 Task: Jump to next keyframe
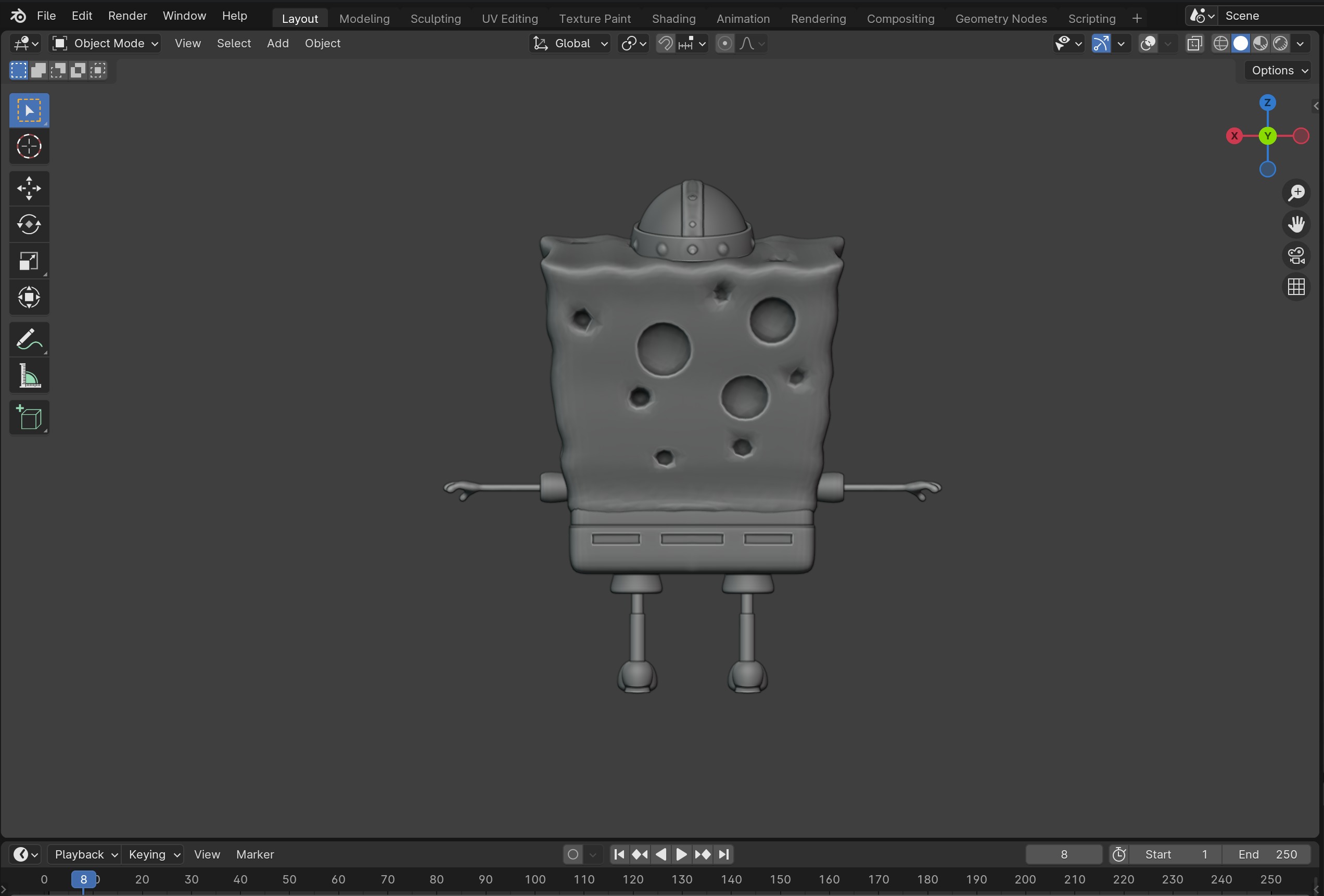(x=703, y=854)
